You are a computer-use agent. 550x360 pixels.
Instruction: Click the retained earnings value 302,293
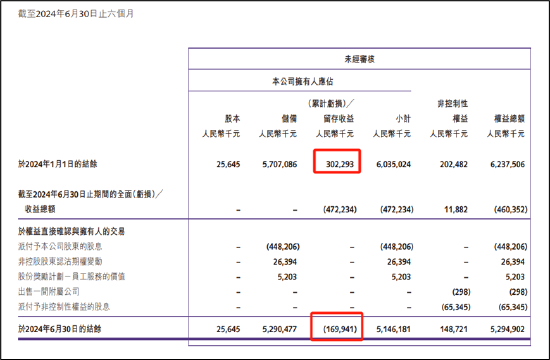click(340, 164)
